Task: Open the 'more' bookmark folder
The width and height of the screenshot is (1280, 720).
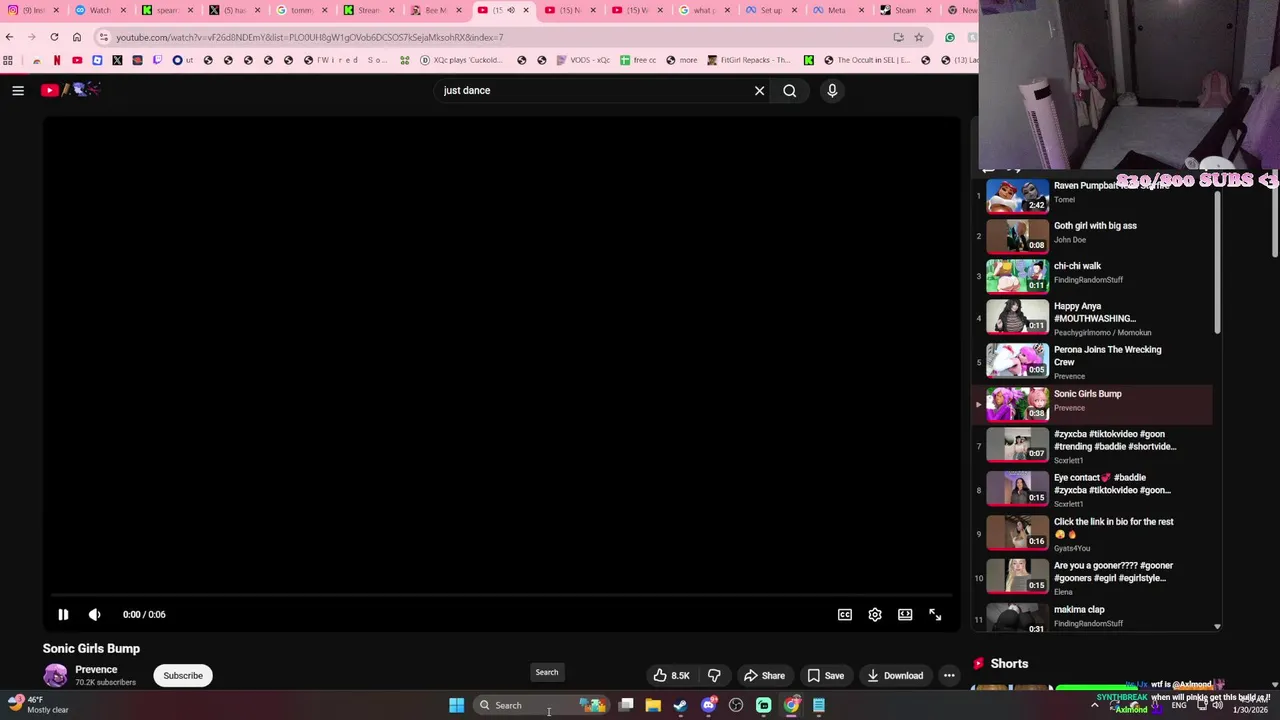Action: pyautogui.click(x=681, y=60)
